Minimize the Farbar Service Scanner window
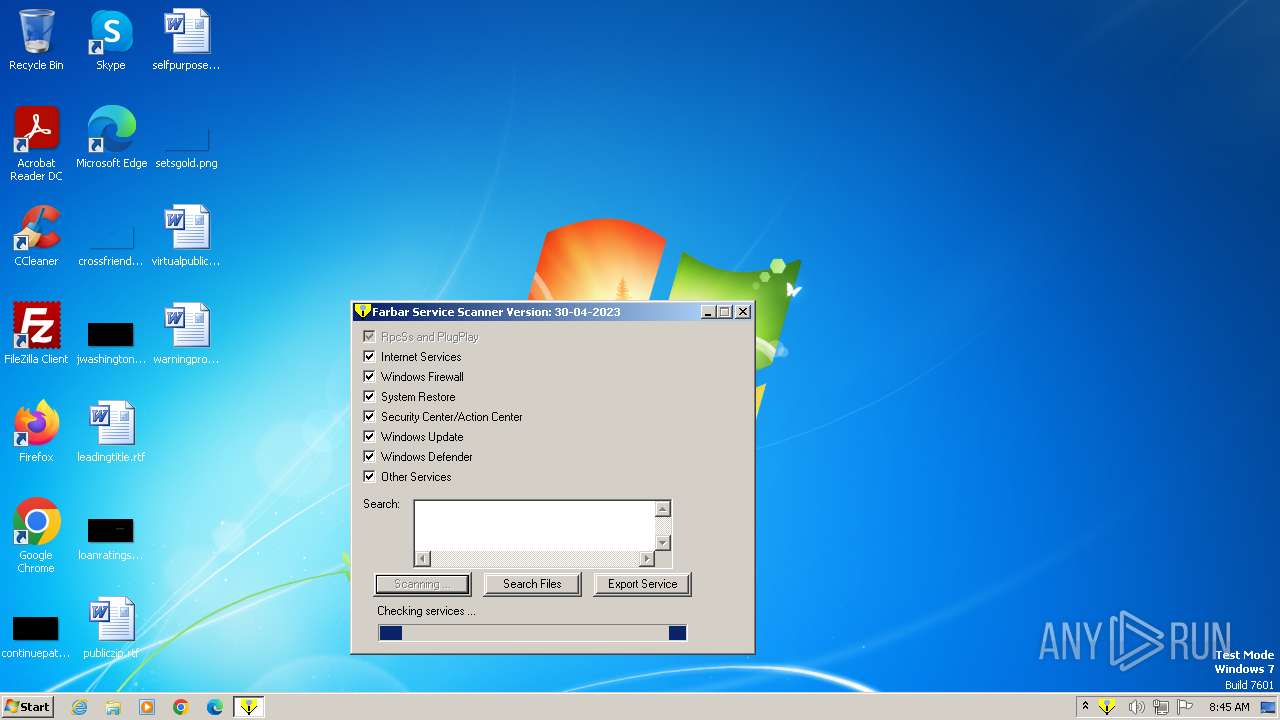The width and height of the screenshot is (1280, 720). pos(708,312)
